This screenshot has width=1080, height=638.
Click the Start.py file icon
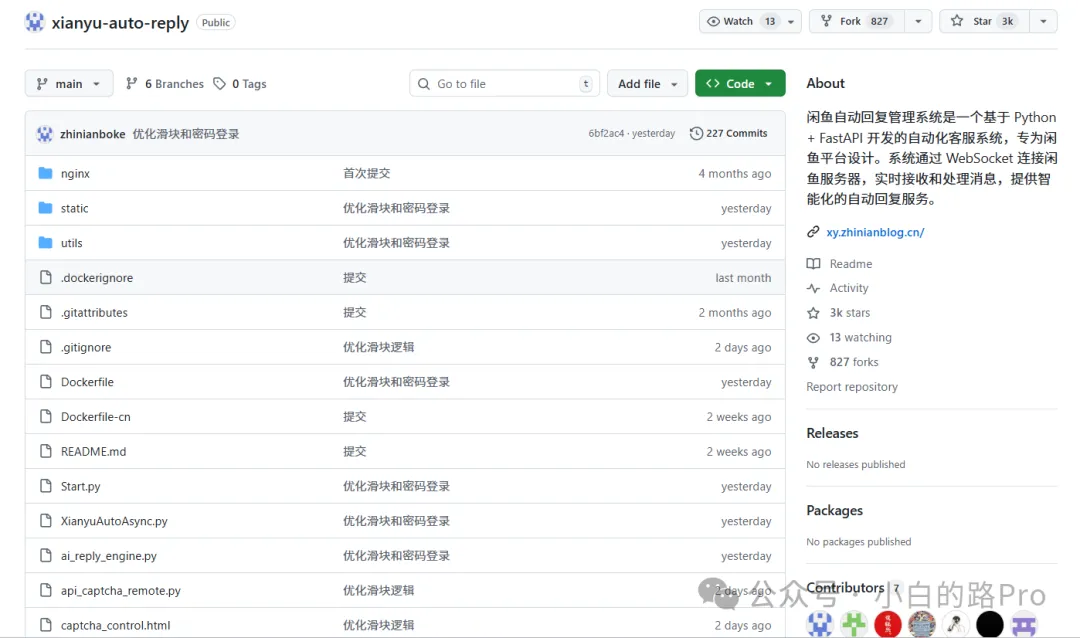coord(45,486)
